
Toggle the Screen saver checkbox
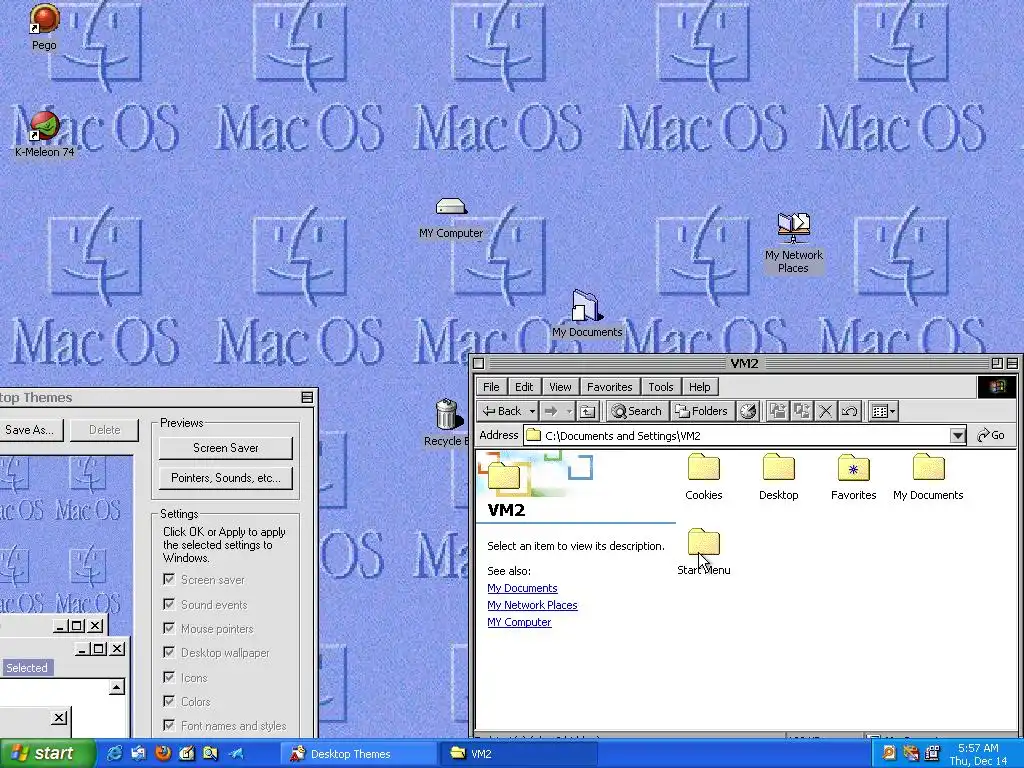coord(169,579)
